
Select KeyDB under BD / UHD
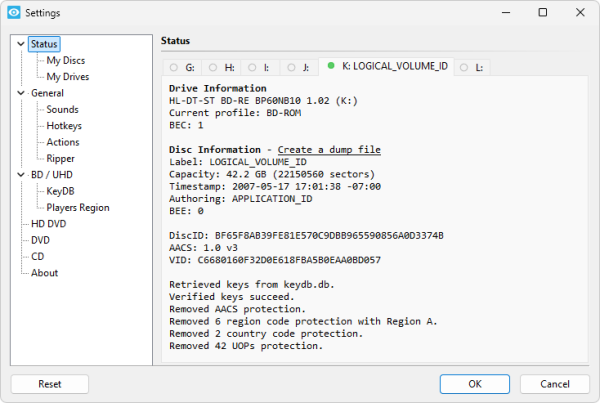pos(61,191)
